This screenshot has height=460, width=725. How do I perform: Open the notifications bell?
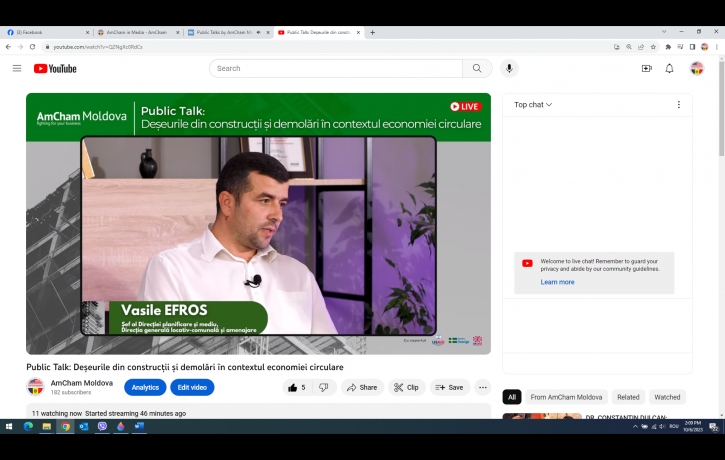pyautogui.click(x=670, y=68)
